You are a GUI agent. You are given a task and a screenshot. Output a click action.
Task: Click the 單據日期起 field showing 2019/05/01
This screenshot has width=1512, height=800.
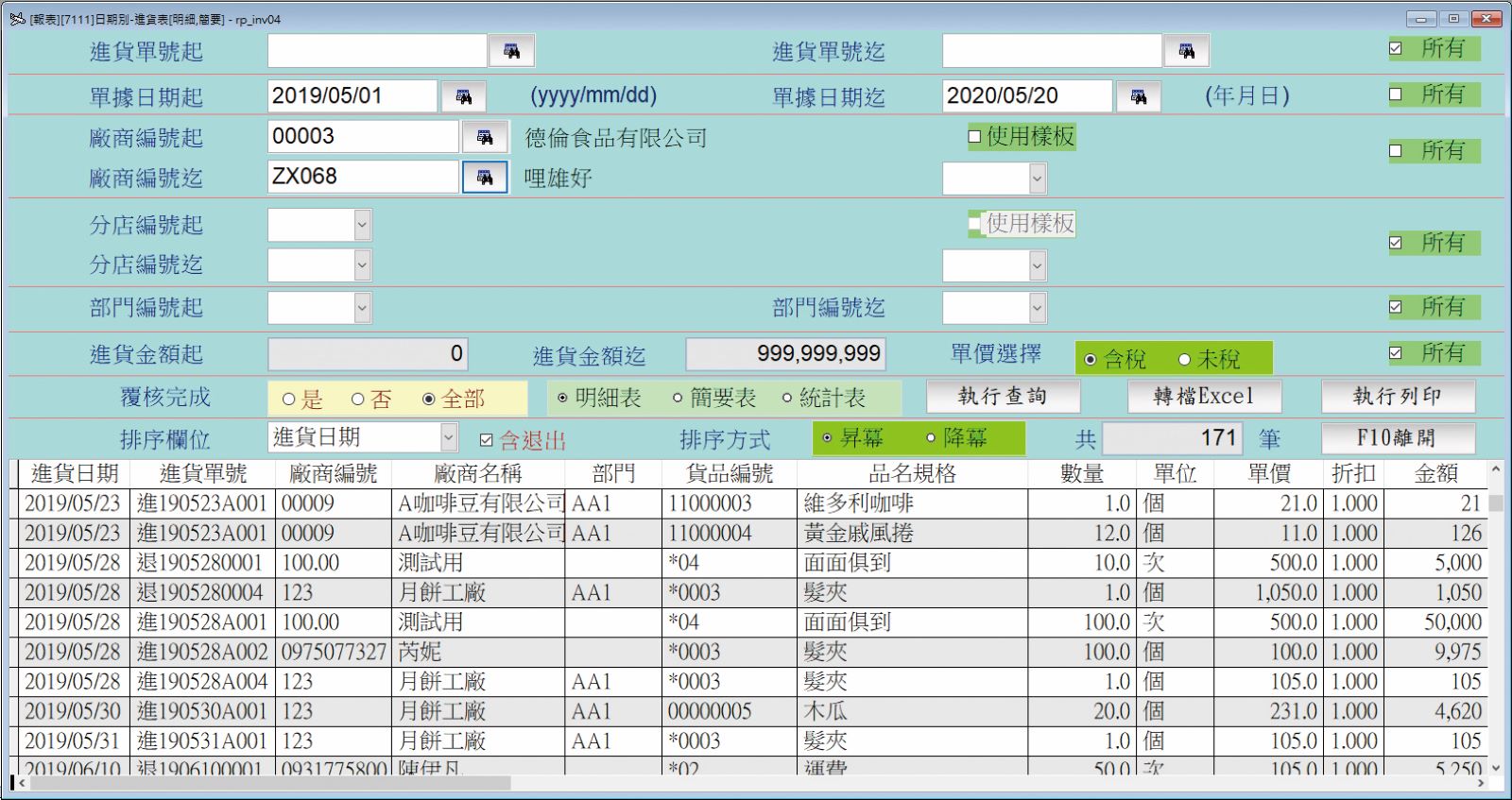tap(352, 96)
